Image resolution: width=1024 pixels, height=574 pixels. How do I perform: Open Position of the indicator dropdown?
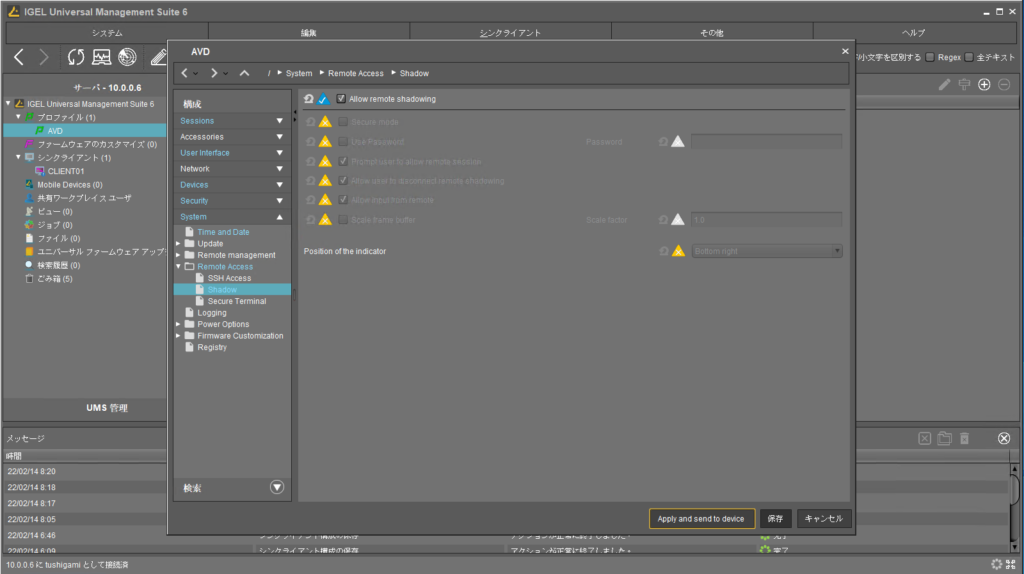point(766,251)
